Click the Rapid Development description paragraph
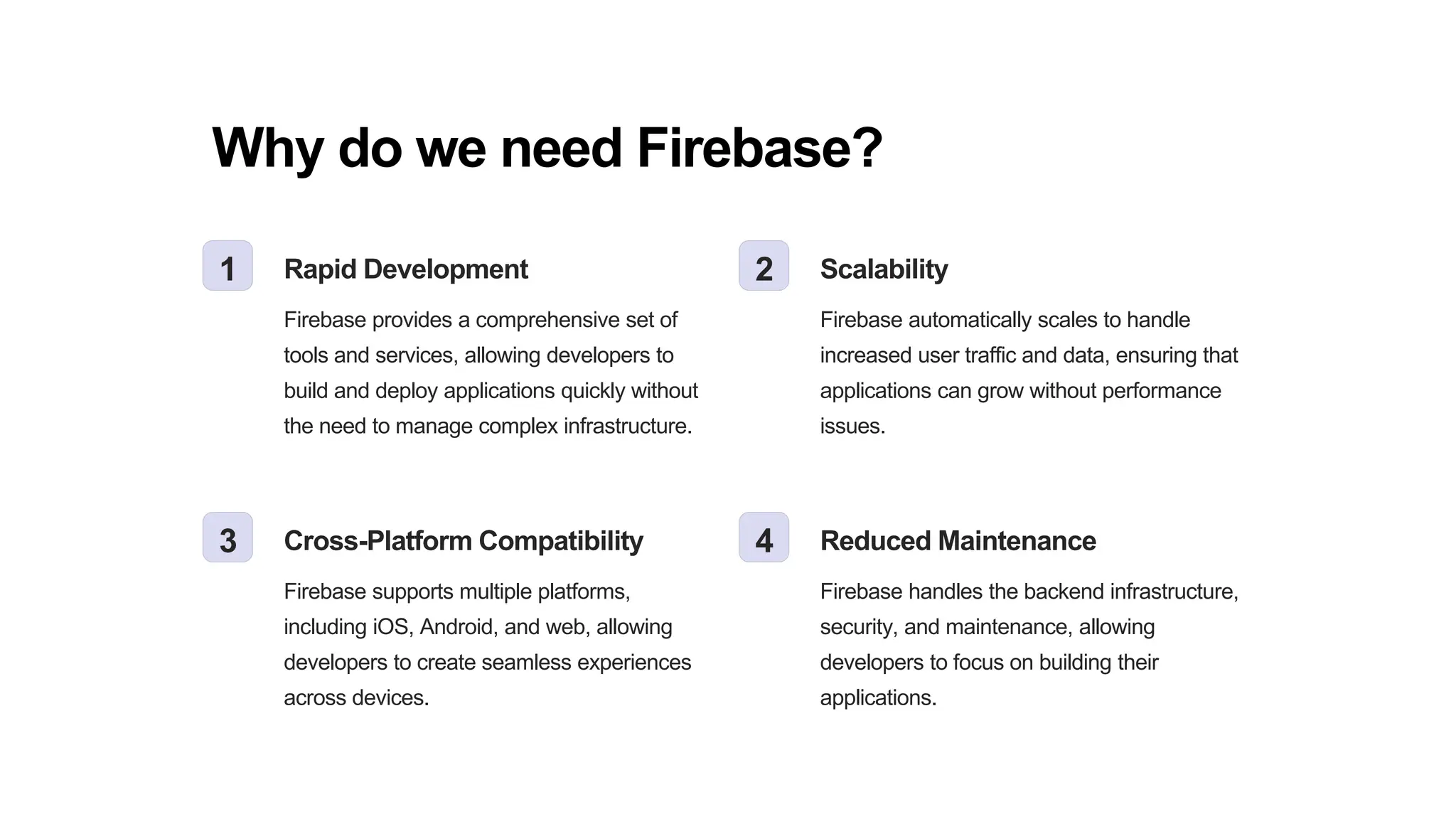Viewport: 1456px width, 819px height. click(x=491, y=373)
